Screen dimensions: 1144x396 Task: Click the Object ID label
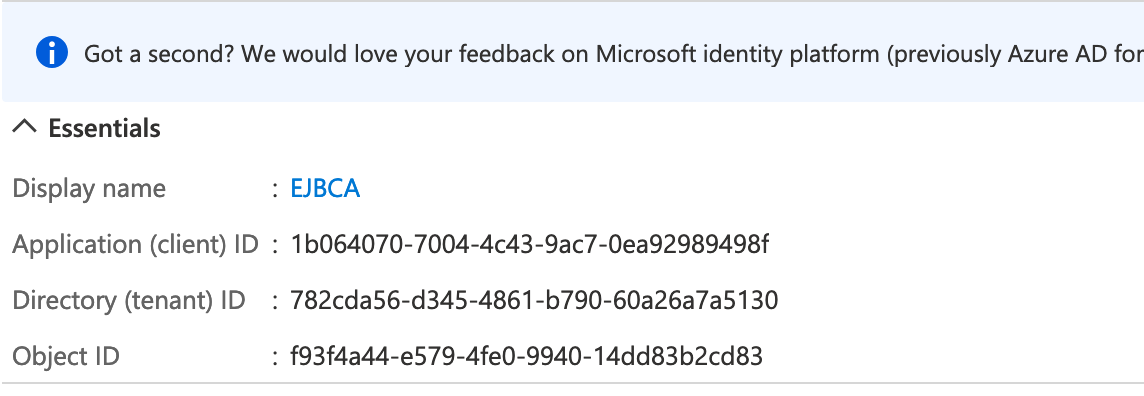pos(66,357)
